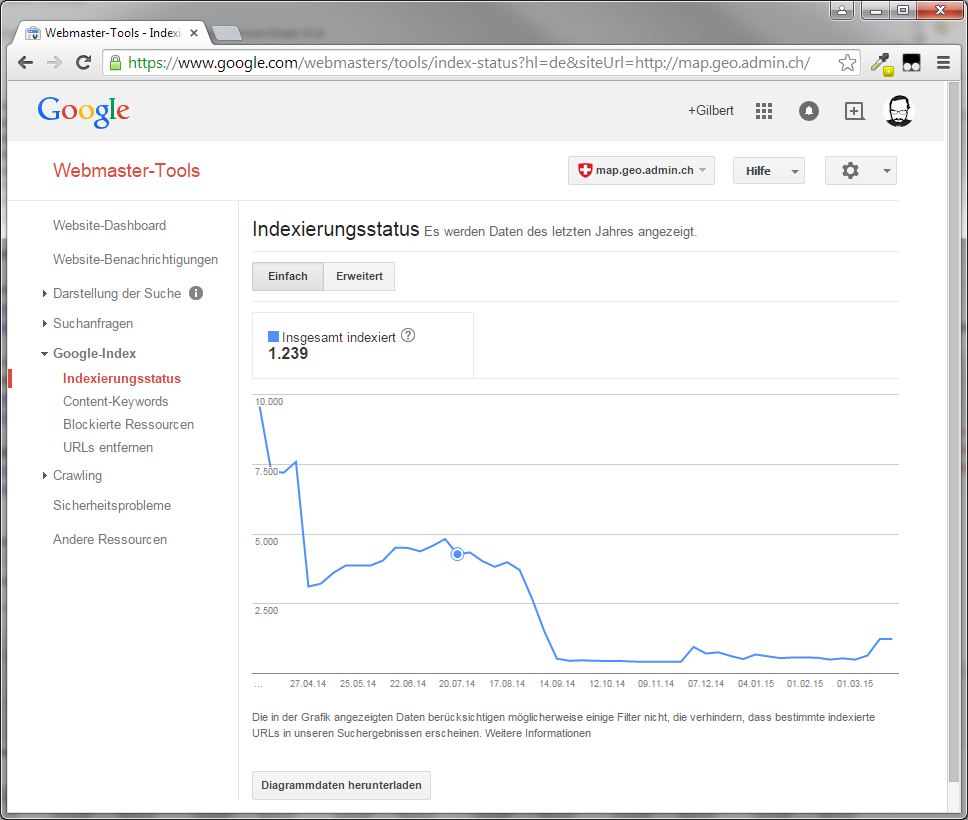
Task: Select Indexierungsstatus in sidebar
Action: pos(122,379)
